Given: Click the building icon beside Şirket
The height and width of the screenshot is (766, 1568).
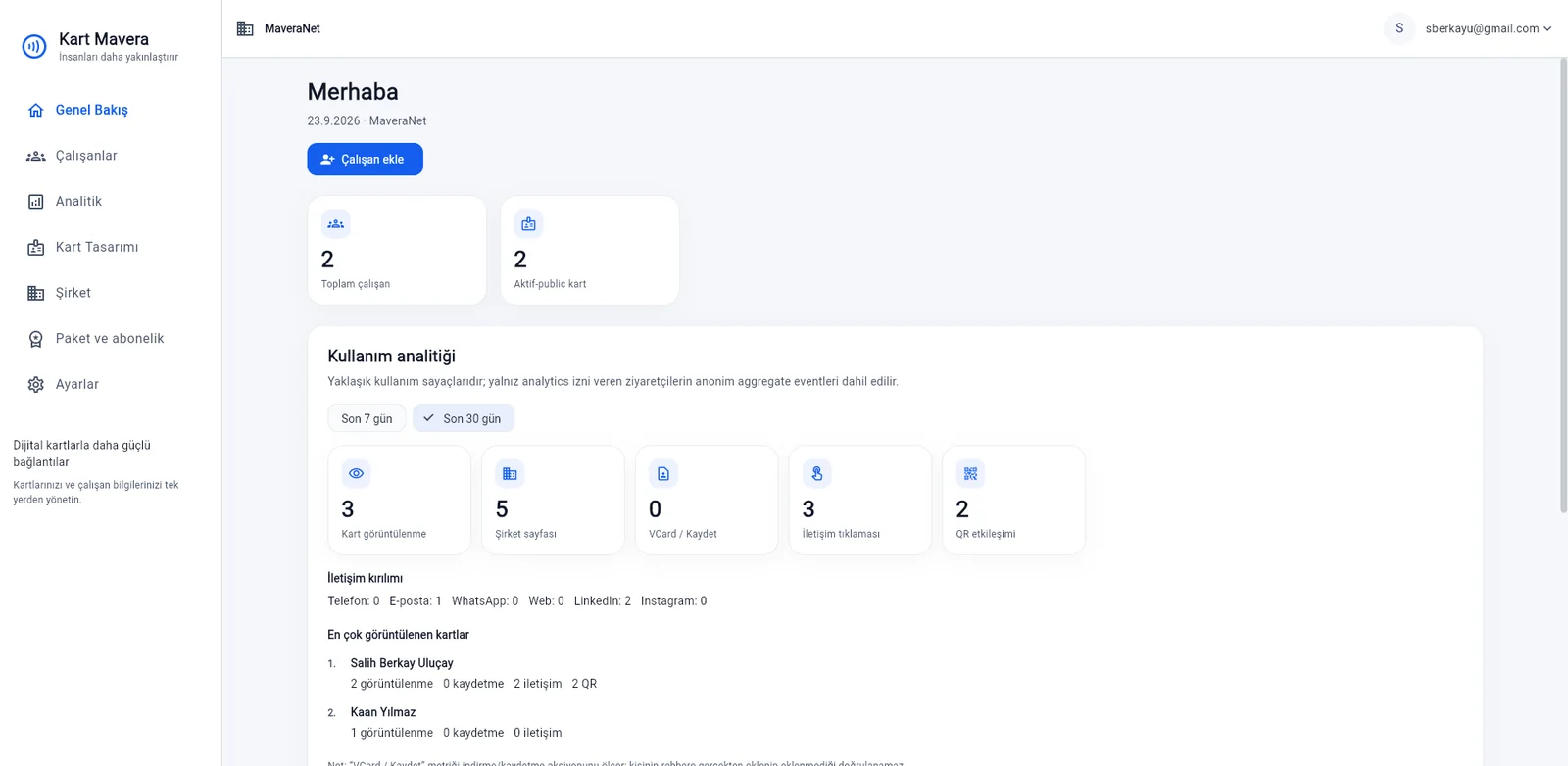Looking at the screenshot, I should (x=36, y=293).
